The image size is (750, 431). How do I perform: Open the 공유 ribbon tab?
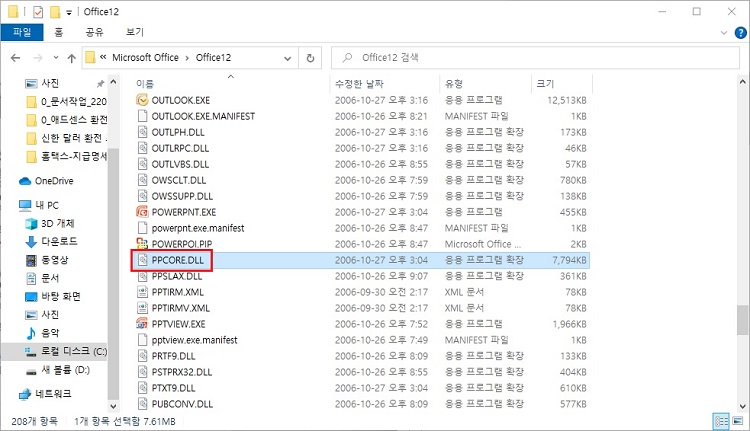pyautogui.click(x=94, y=32)
